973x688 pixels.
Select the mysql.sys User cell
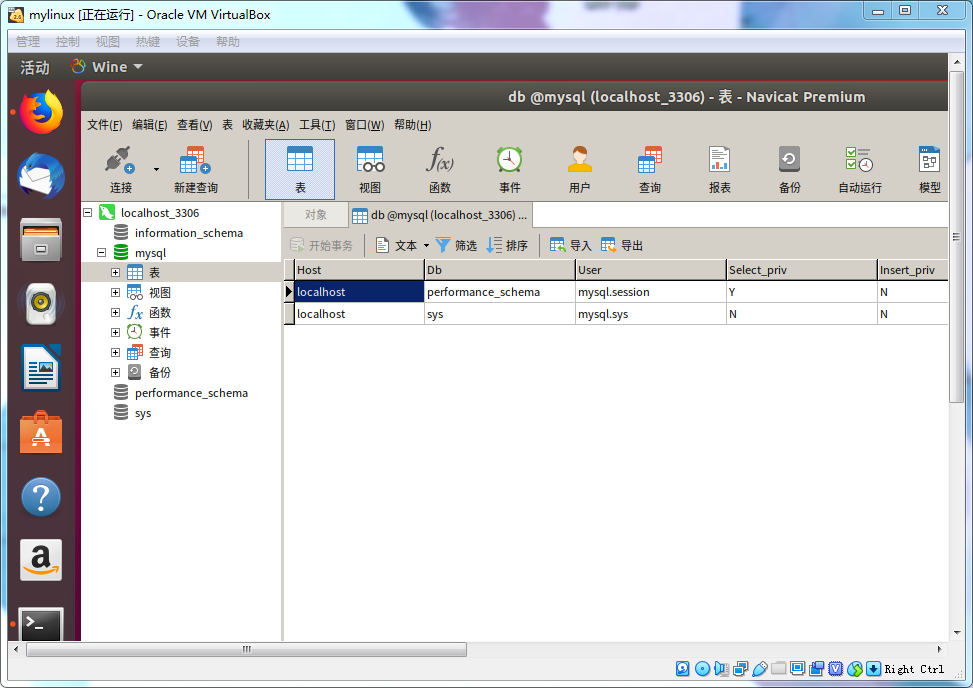click(651, 314)
